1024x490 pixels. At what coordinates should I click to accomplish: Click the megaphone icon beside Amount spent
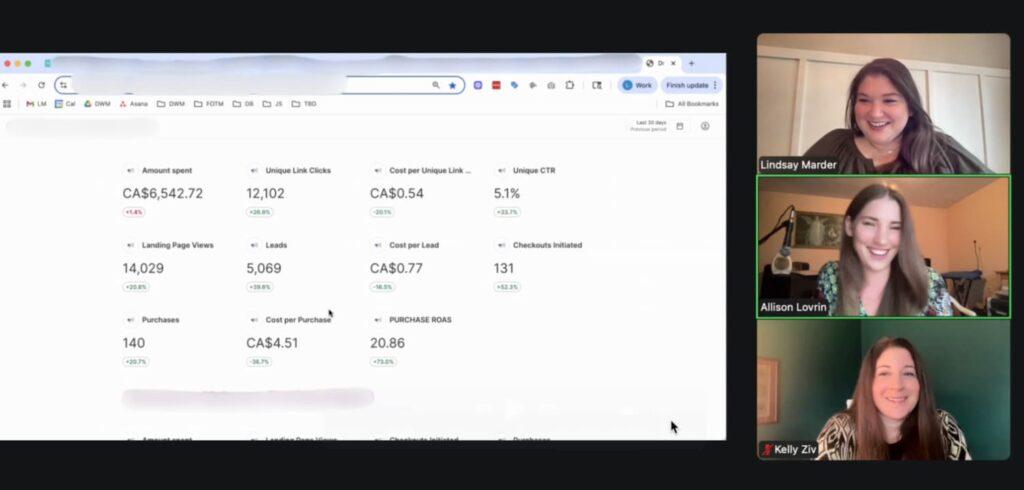pos(130,171)
